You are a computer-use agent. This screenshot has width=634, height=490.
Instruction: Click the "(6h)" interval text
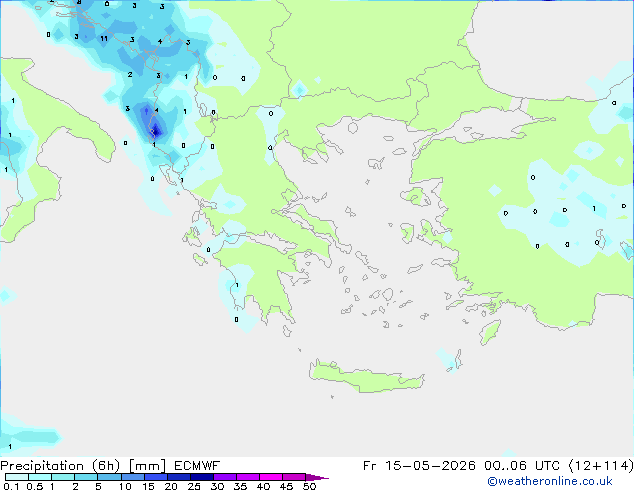click(x=106, y=466)
